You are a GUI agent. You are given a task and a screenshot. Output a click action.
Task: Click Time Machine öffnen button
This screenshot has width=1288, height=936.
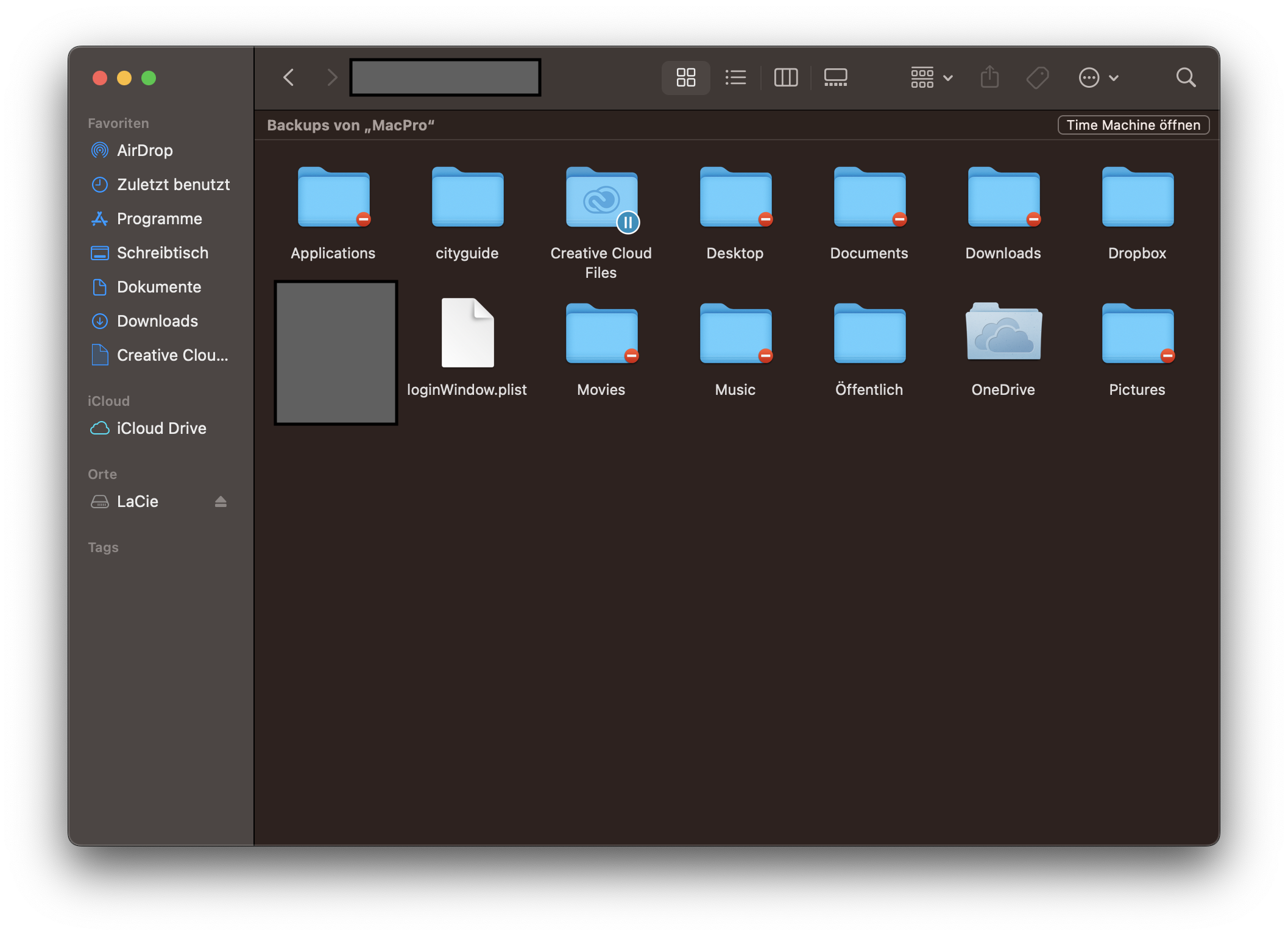point(1133,125)
